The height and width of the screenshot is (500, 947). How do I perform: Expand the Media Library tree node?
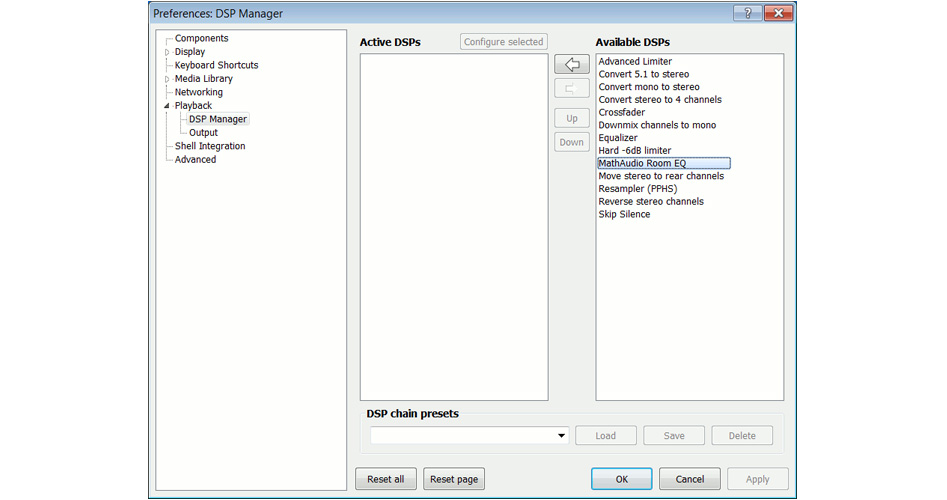167,79
